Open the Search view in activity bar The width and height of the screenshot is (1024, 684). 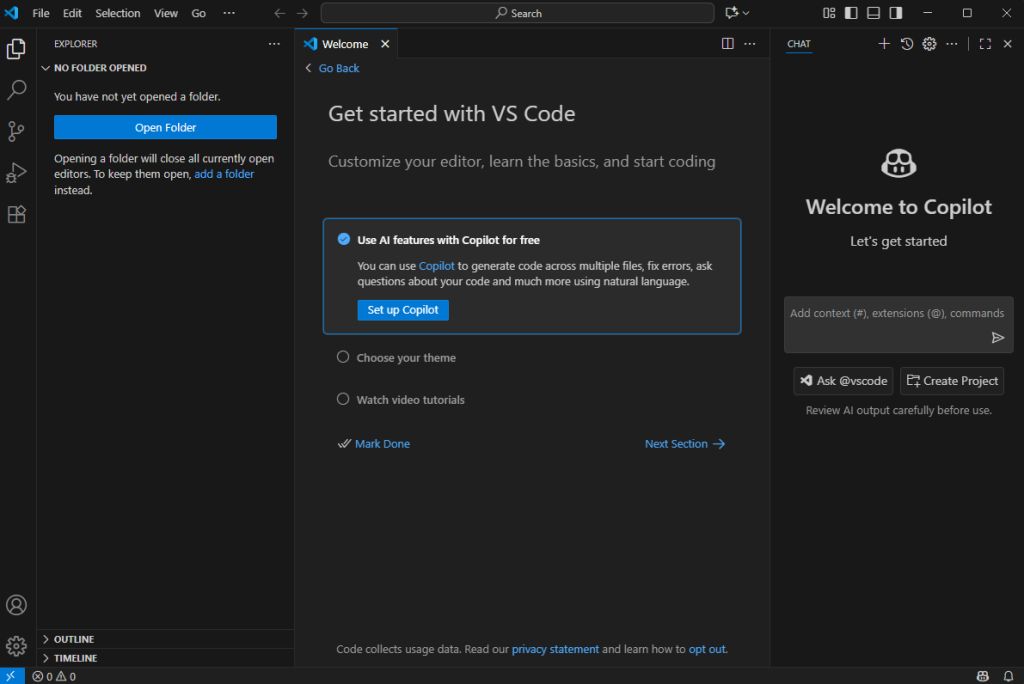[17, 90]
